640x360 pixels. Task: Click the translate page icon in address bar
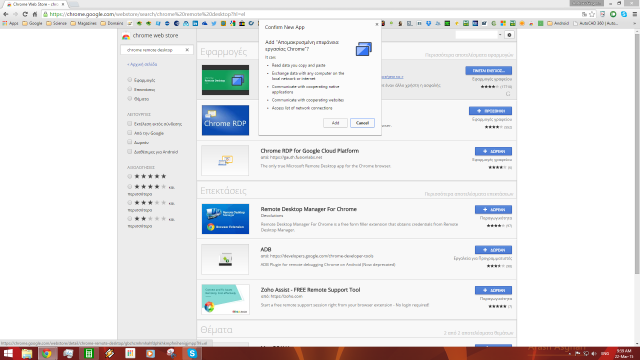coord(584,14)
